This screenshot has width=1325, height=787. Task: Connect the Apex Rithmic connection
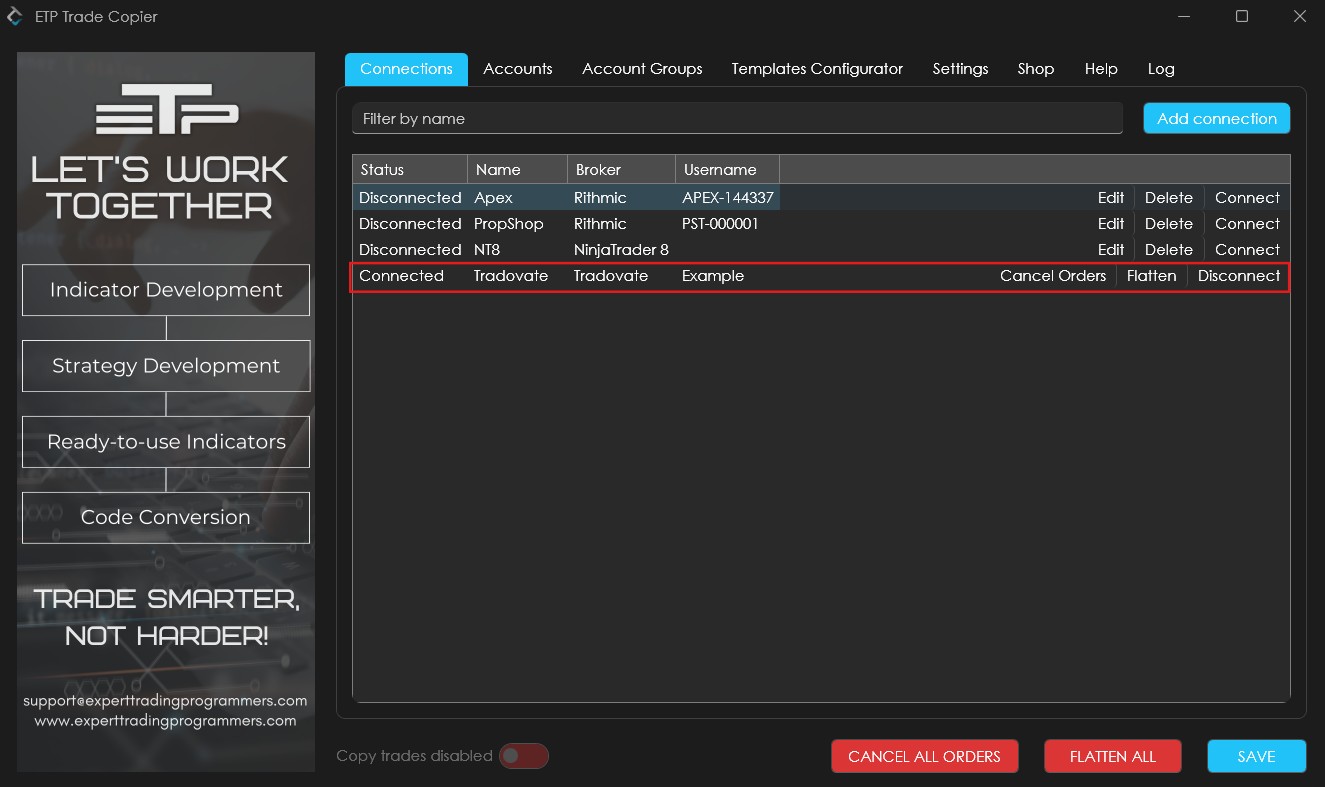(x=1247, y=198)
